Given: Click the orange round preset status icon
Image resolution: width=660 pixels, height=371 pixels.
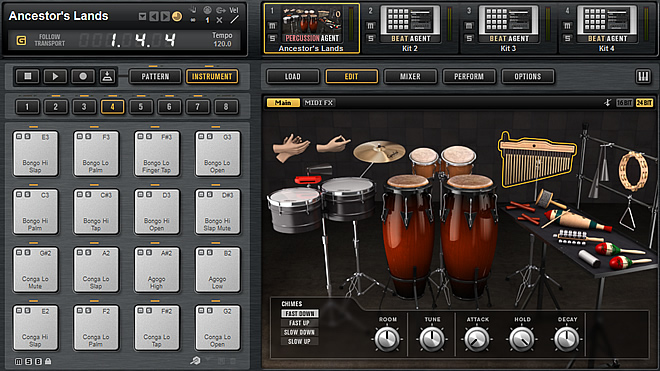Looking at the screenshot, I should 177,16.
